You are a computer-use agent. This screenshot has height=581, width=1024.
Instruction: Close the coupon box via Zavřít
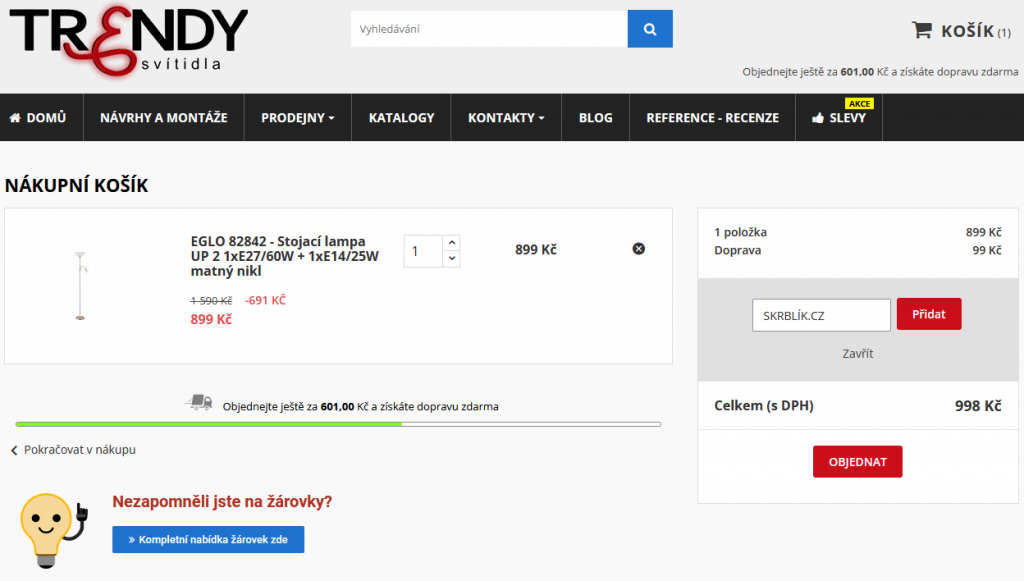[857, 353]
